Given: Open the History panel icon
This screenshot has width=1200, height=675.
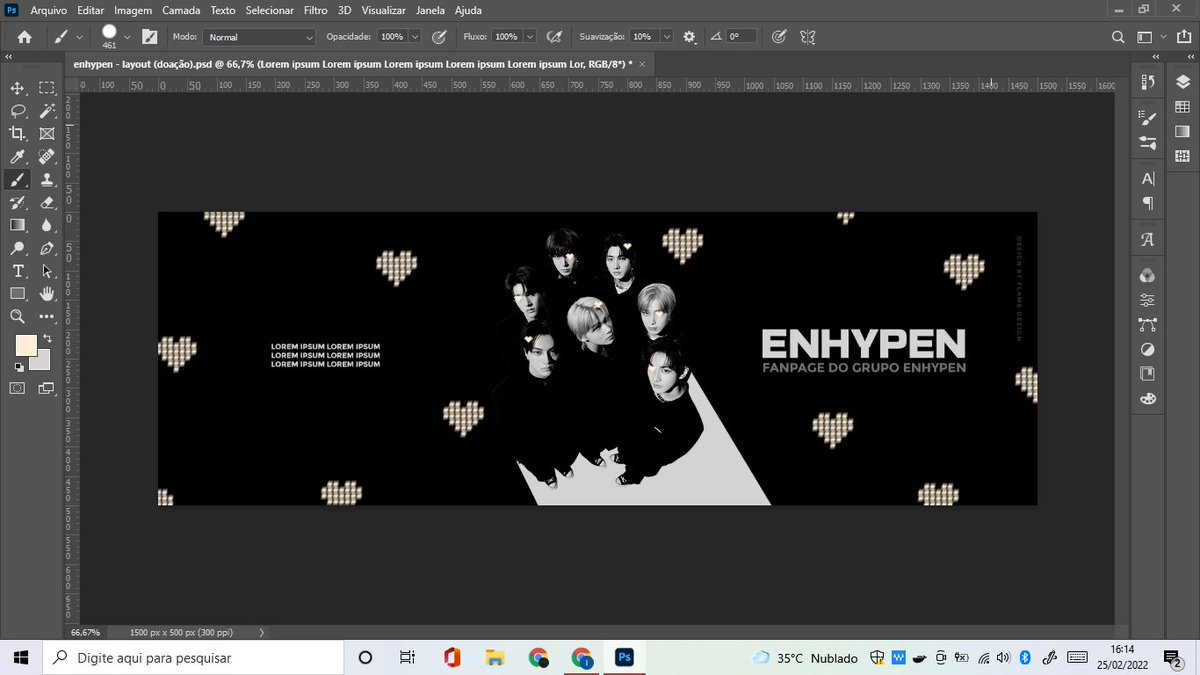Looking at the screenshot, I should click(1148, 82).
